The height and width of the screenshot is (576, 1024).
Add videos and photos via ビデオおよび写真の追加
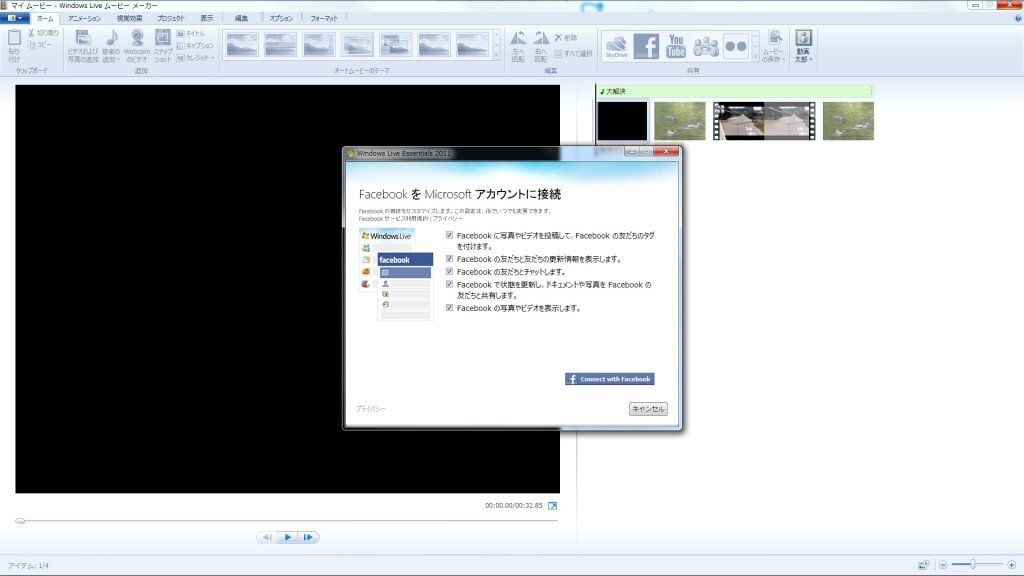pyautogui.click(x=83, y=46)
